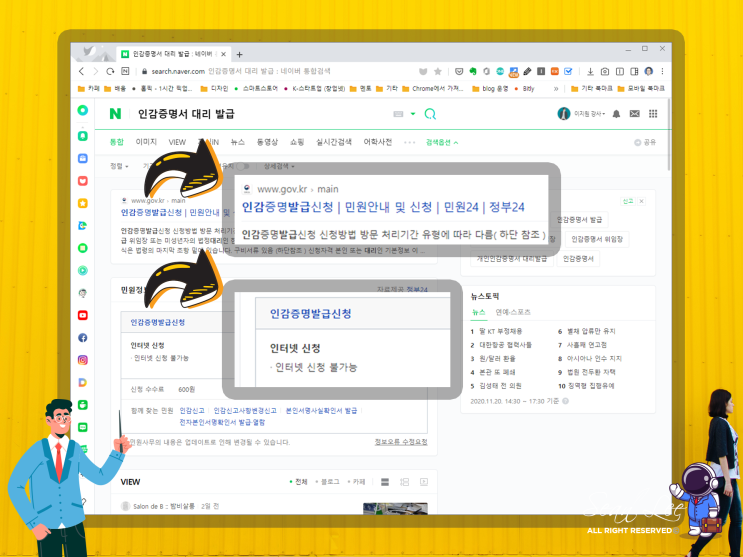Expand the 상세검색 dropdown
Image resolution: width=743 pixels, height=557 pixels.
(279, 166)
